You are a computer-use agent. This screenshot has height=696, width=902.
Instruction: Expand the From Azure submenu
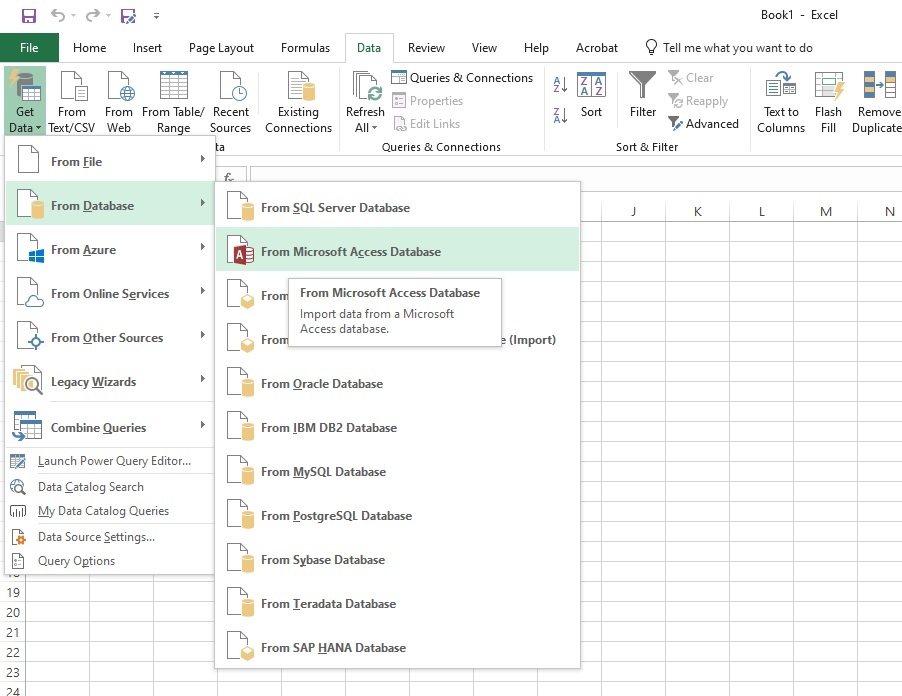[x=109, y=248]
